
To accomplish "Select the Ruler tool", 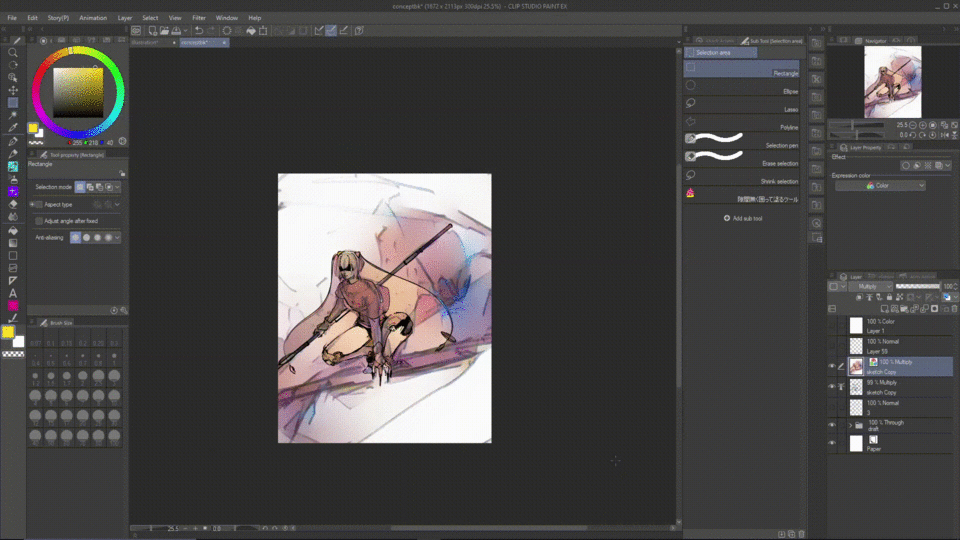I will (13, 280).
